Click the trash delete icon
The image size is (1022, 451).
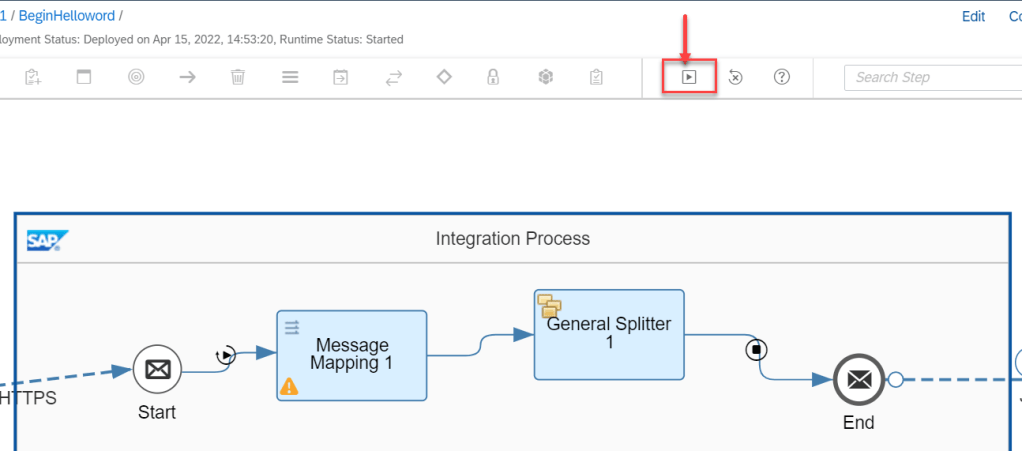[x=238, y=77]
